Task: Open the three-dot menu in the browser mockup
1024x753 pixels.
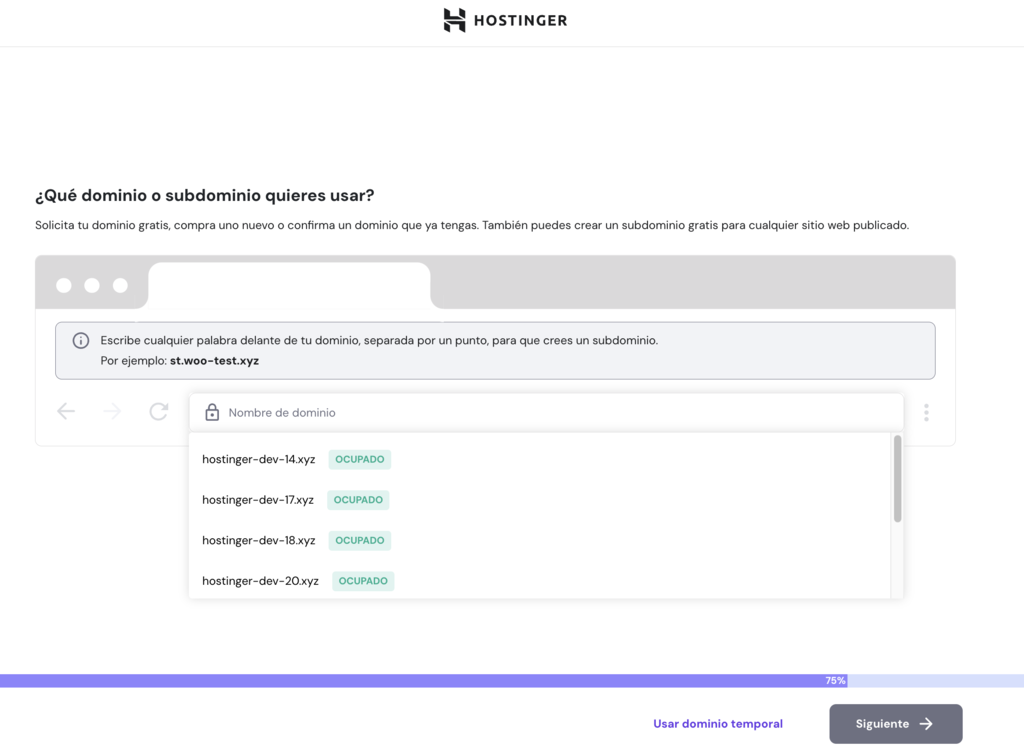Action: coord(926,412)
